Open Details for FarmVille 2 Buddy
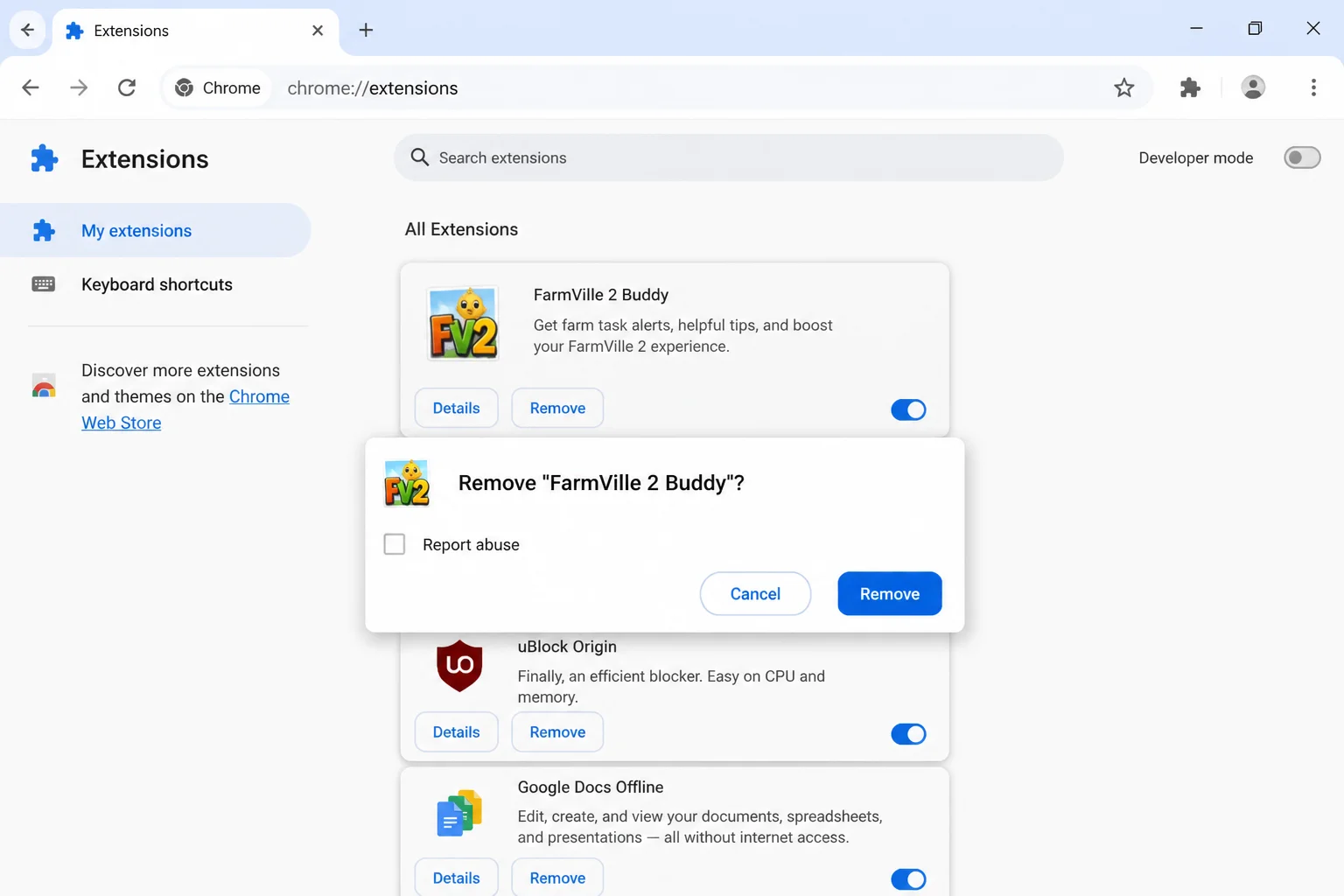This screenshot has width=1344, height=896. (456, 408)
